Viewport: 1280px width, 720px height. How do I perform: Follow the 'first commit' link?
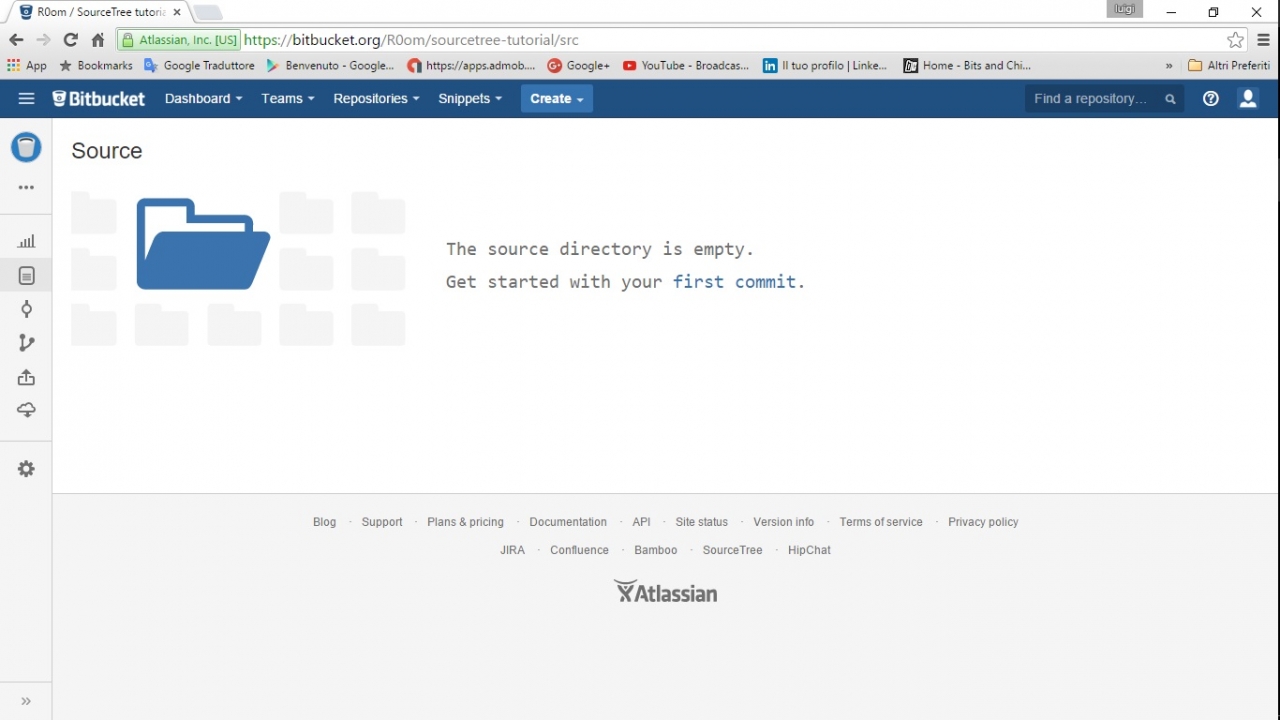point(735,282)
